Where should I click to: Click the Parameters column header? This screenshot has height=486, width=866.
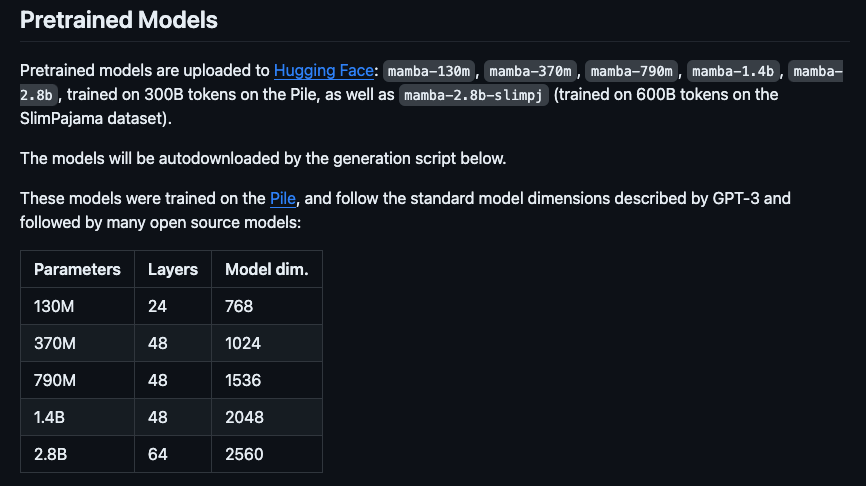click(x=77, y=269)
